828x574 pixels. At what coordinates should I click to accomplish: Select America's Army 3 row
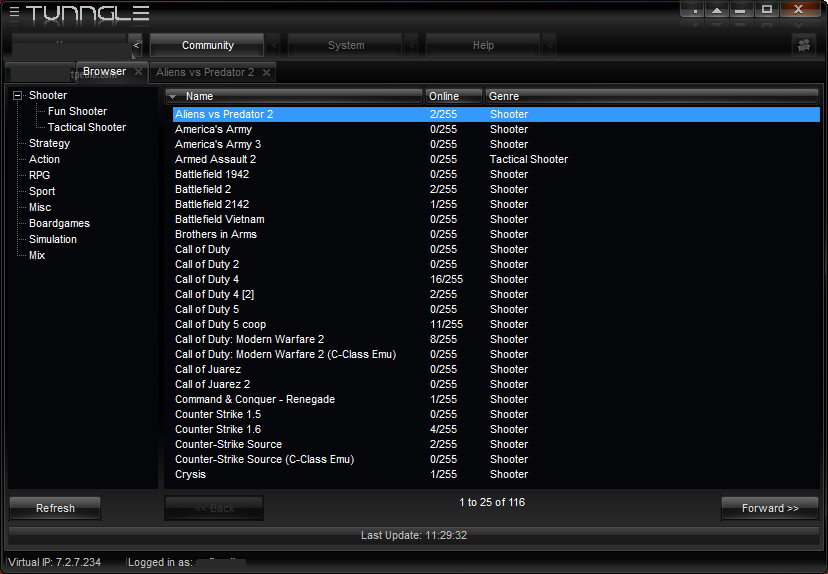click(x=496, y=144)
